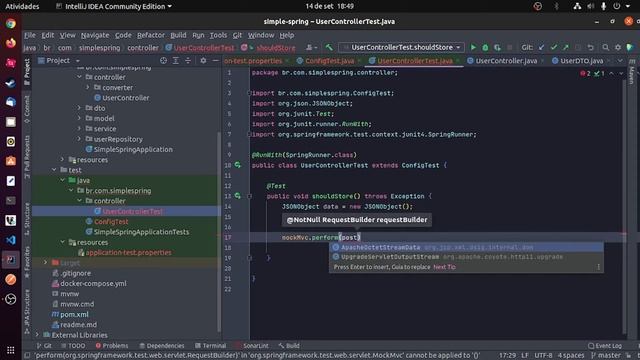The image size is (640, 360).
Task: Open the Navigate menu
Action: (95, 35)
